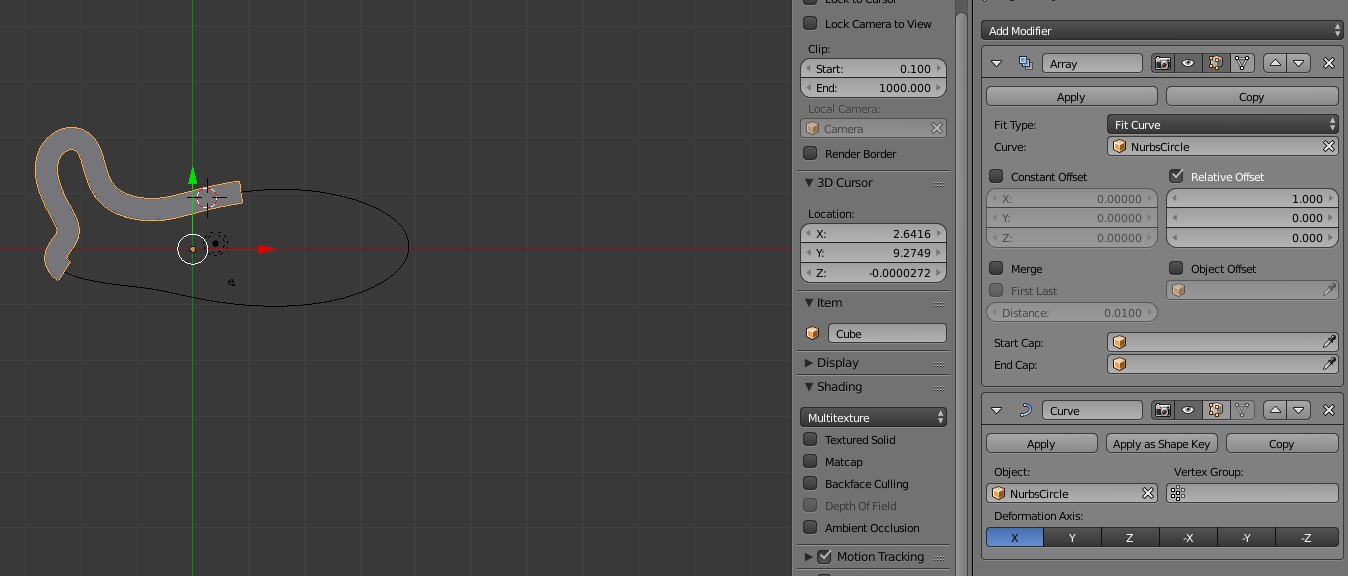Enable Lock Camera to View
Viewport: 1348px width, 576px height.
click(810, 24)
